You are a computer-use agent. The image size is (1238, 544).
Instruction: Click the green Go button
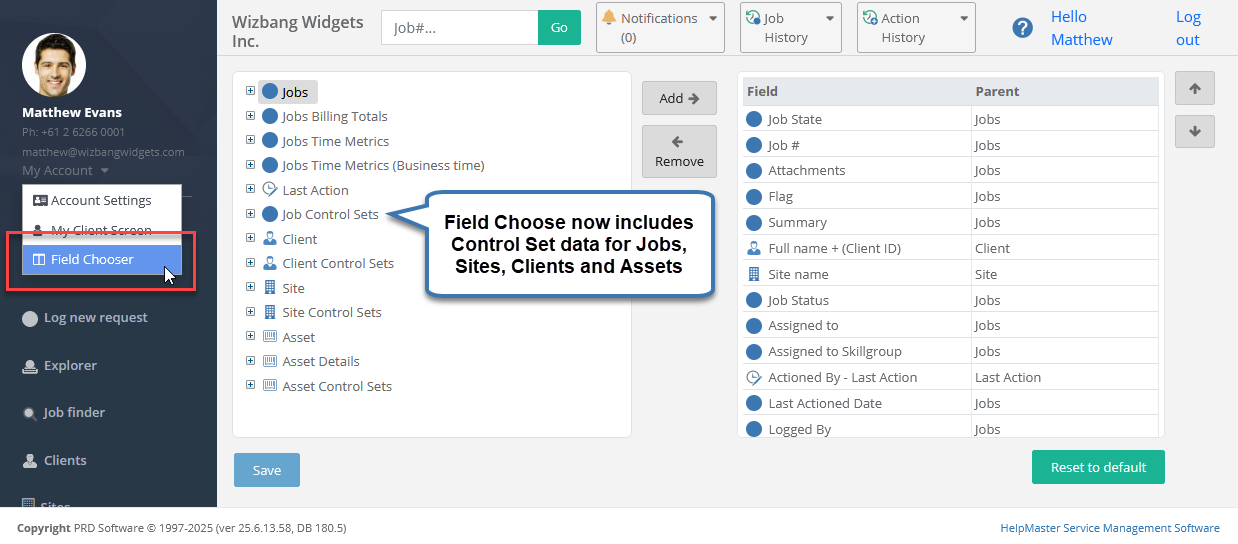559,28
